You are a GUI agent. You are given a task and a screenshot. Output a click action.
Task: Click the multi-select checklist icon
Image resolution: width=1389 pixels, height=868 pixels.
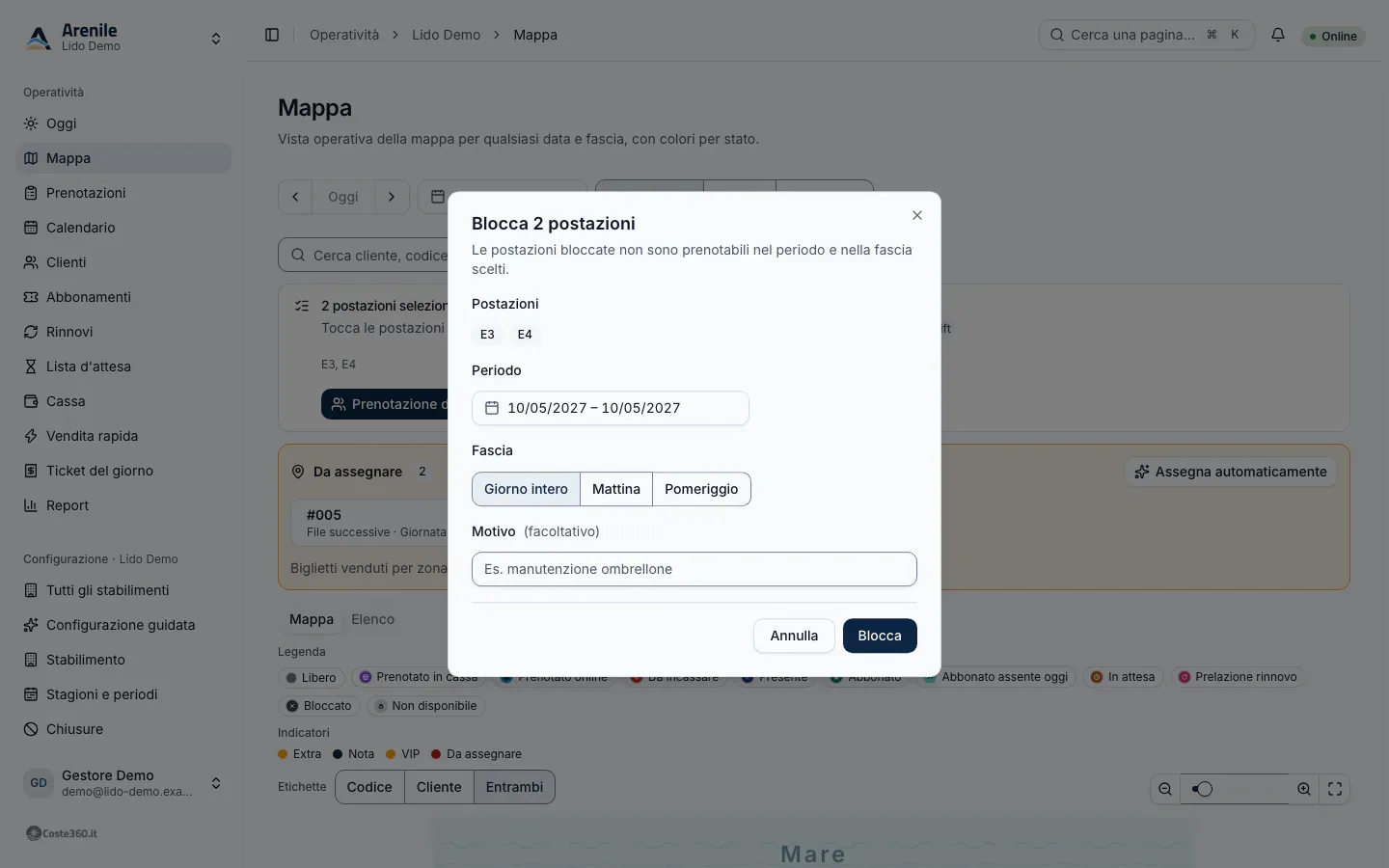click(302, 306)
